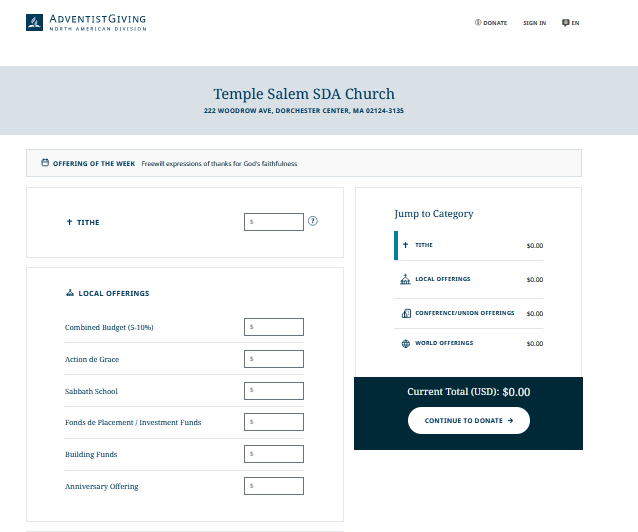Viewport: 638px width, 532px height.
Task: Click the Offering of the Week calendar icon
Action: point(45,163)
